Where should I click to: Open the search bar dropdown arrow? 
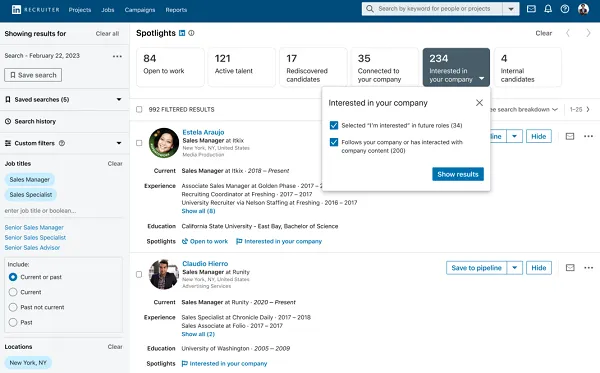(x=511, y=9)
